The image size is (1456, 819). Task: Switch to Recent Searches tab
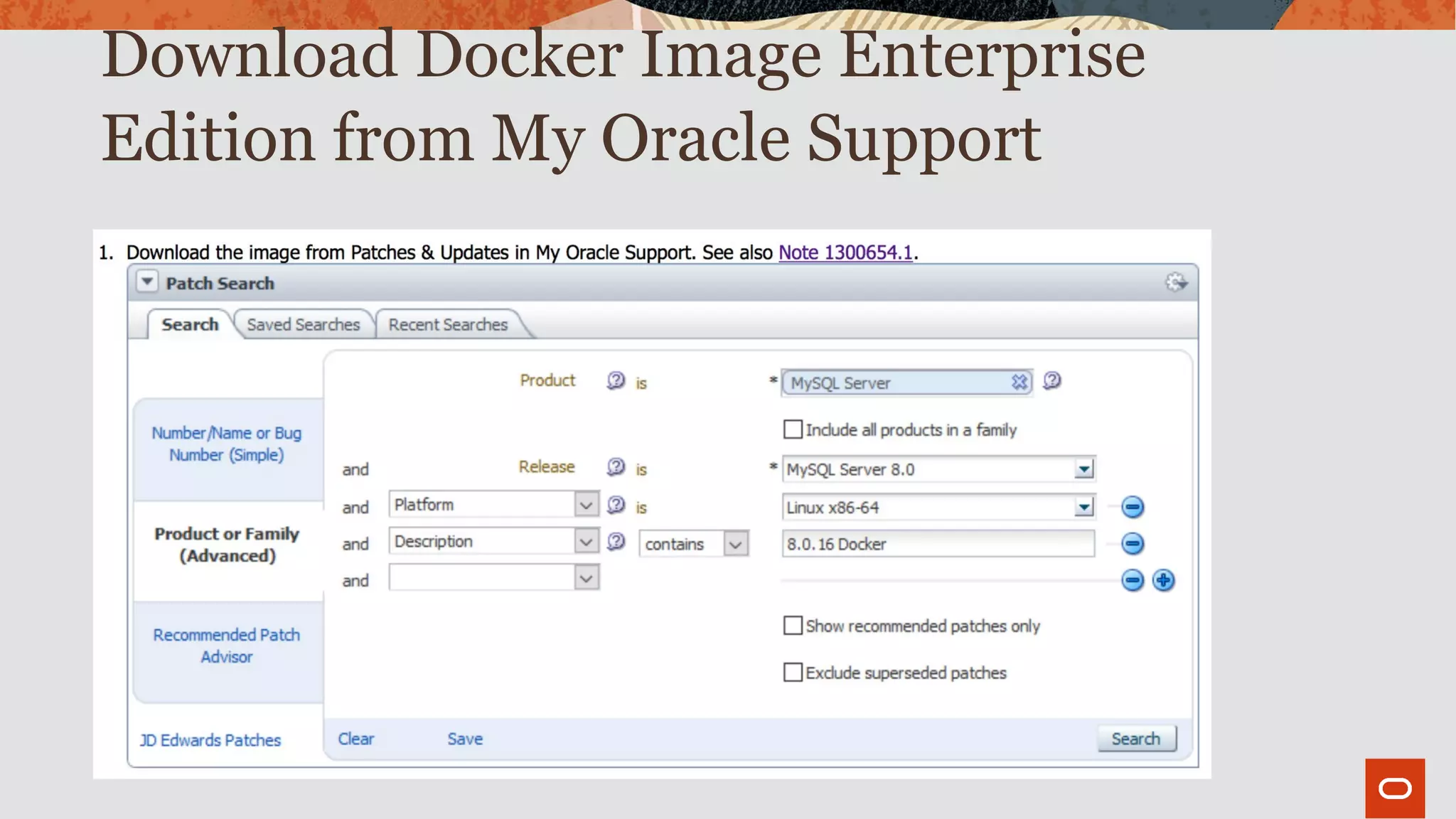tap(449, 324)
